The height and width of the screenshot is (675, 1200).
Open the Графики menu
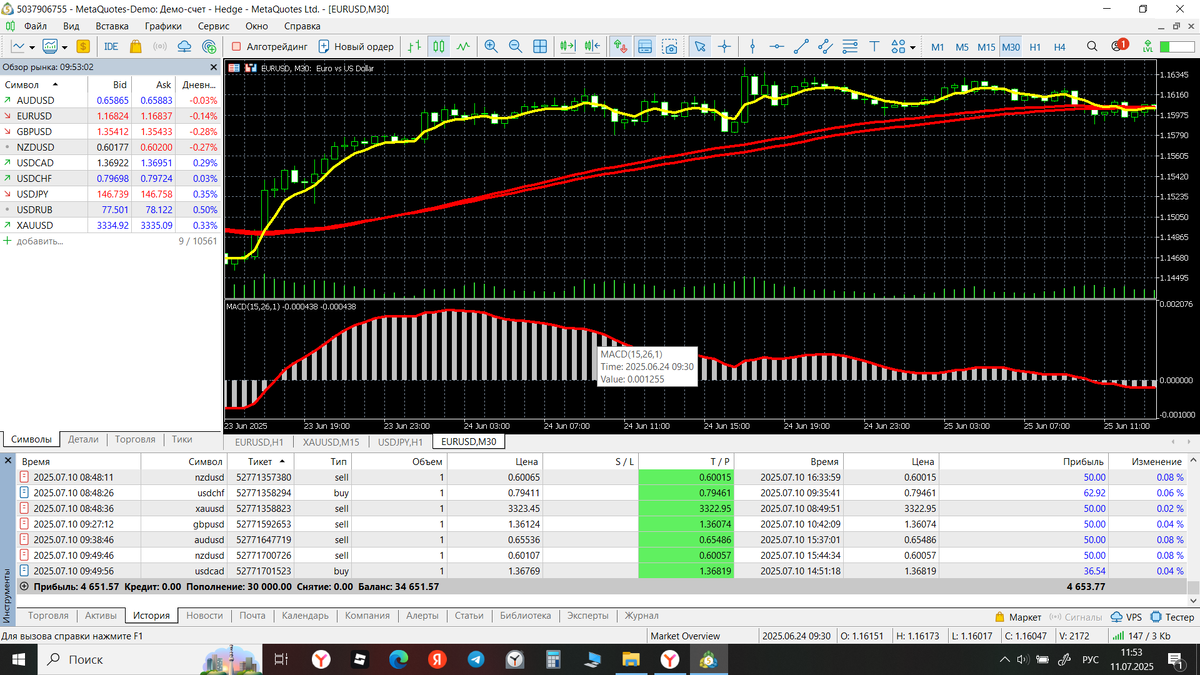[163, 25]
